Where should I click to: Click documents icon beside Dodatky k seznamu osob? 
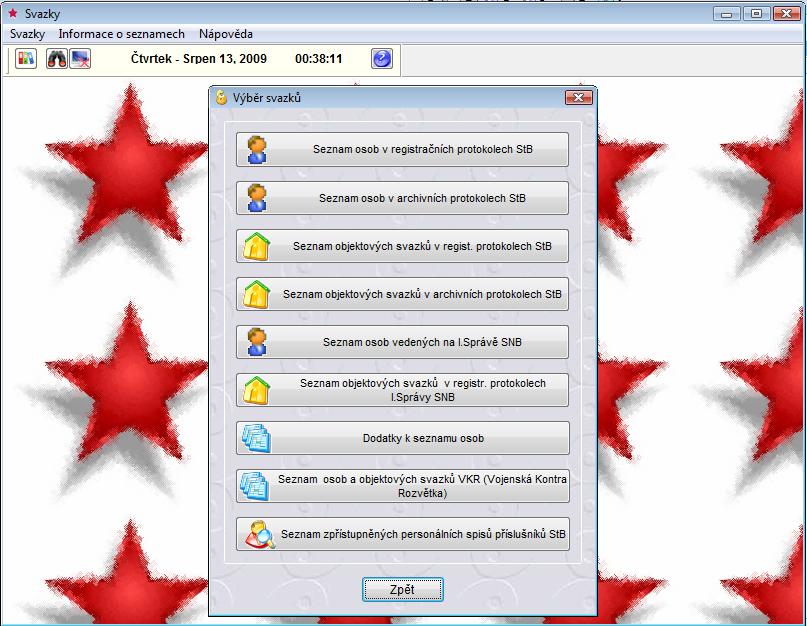256,439
